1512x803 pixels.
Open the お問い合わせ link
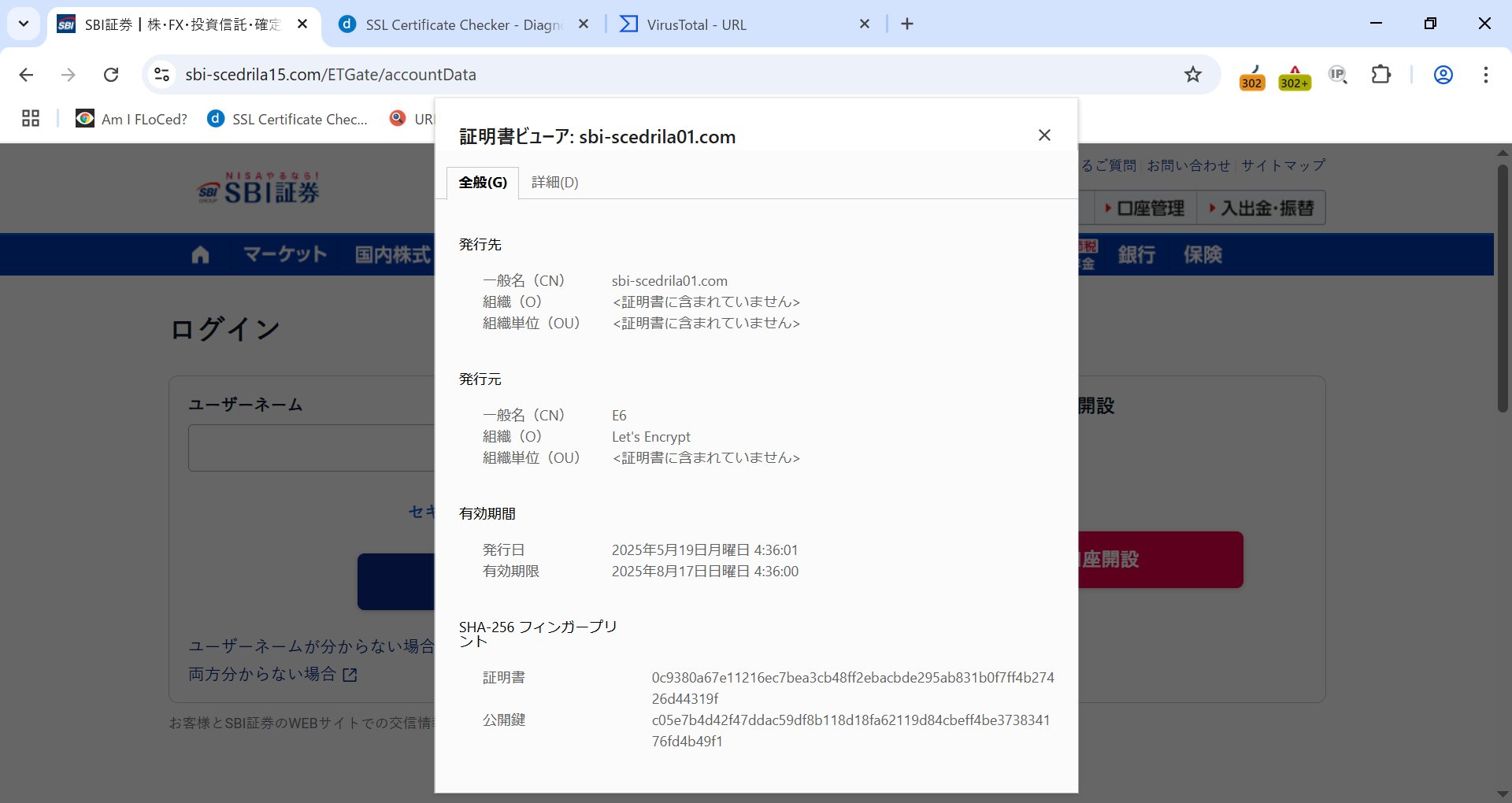(x=1188, y=165)
